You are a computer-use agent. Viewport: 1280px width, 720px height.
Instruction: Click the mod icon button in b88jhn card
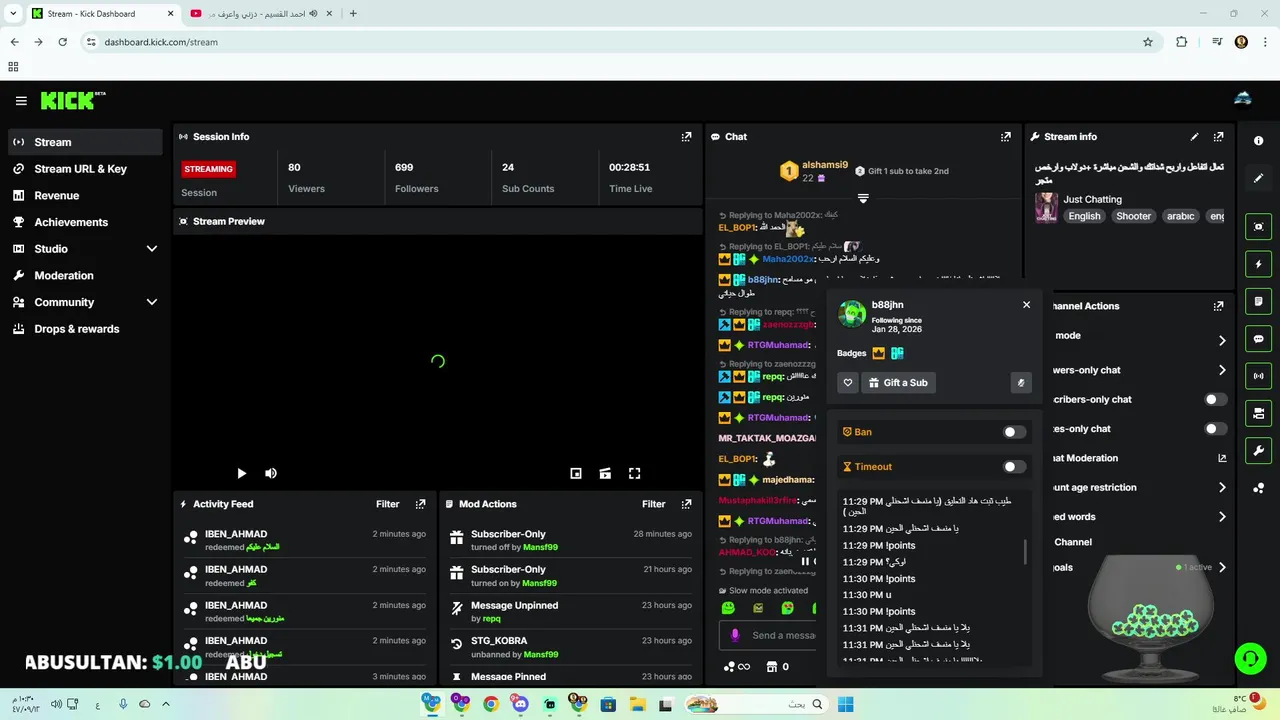coord(1021,382)
